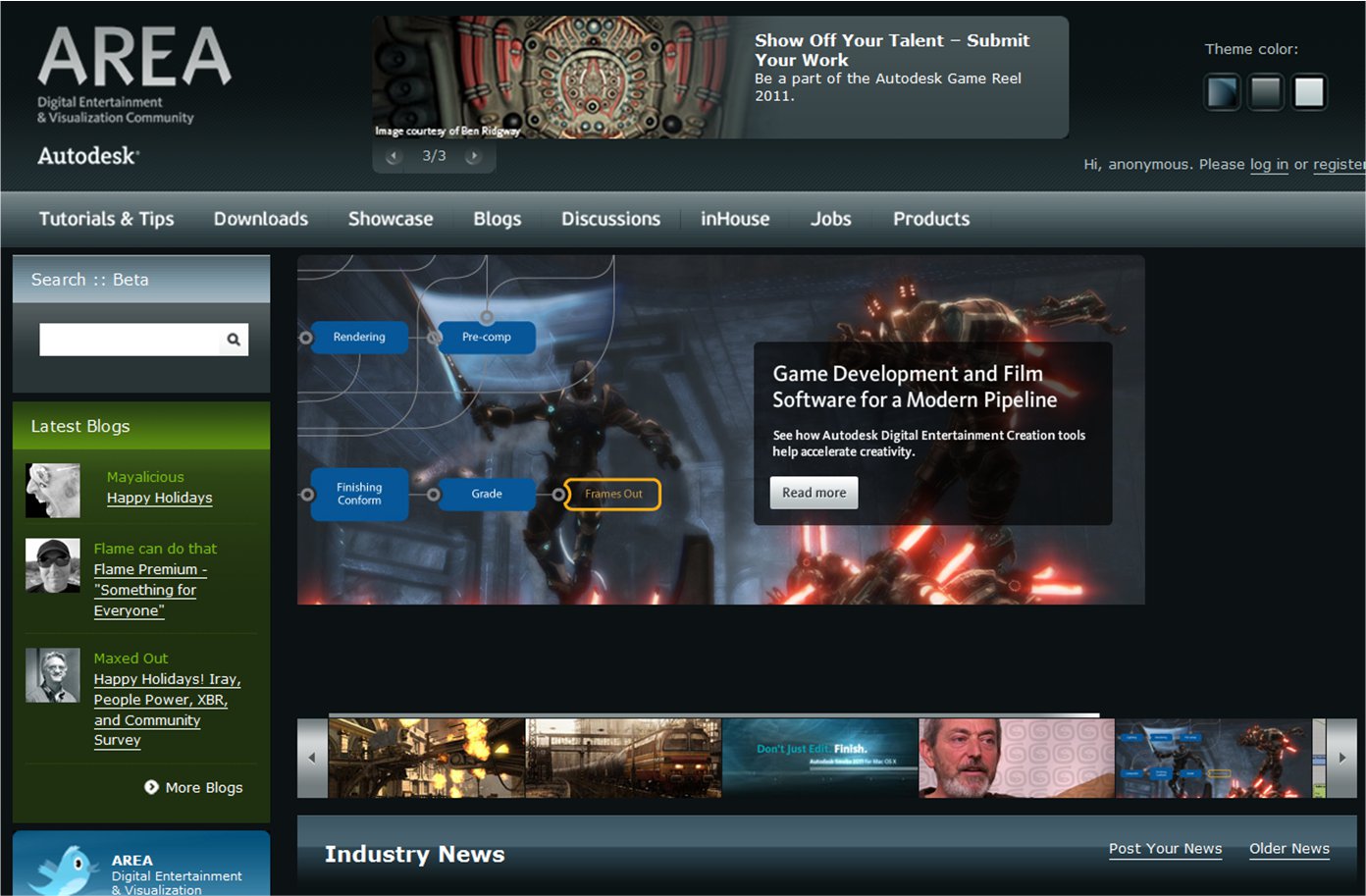Click the Industry News heading
Screen dimensions: 1366x896
(415, 855)
